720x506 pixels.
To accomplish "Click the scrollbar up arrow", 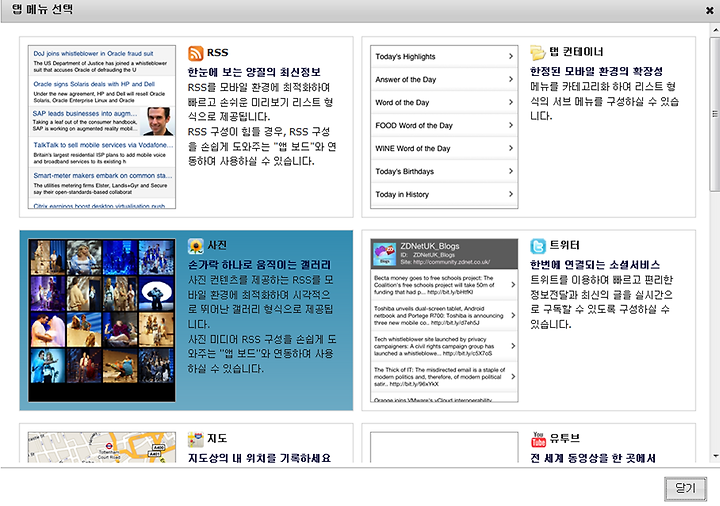I will click(x=715, y=30).
